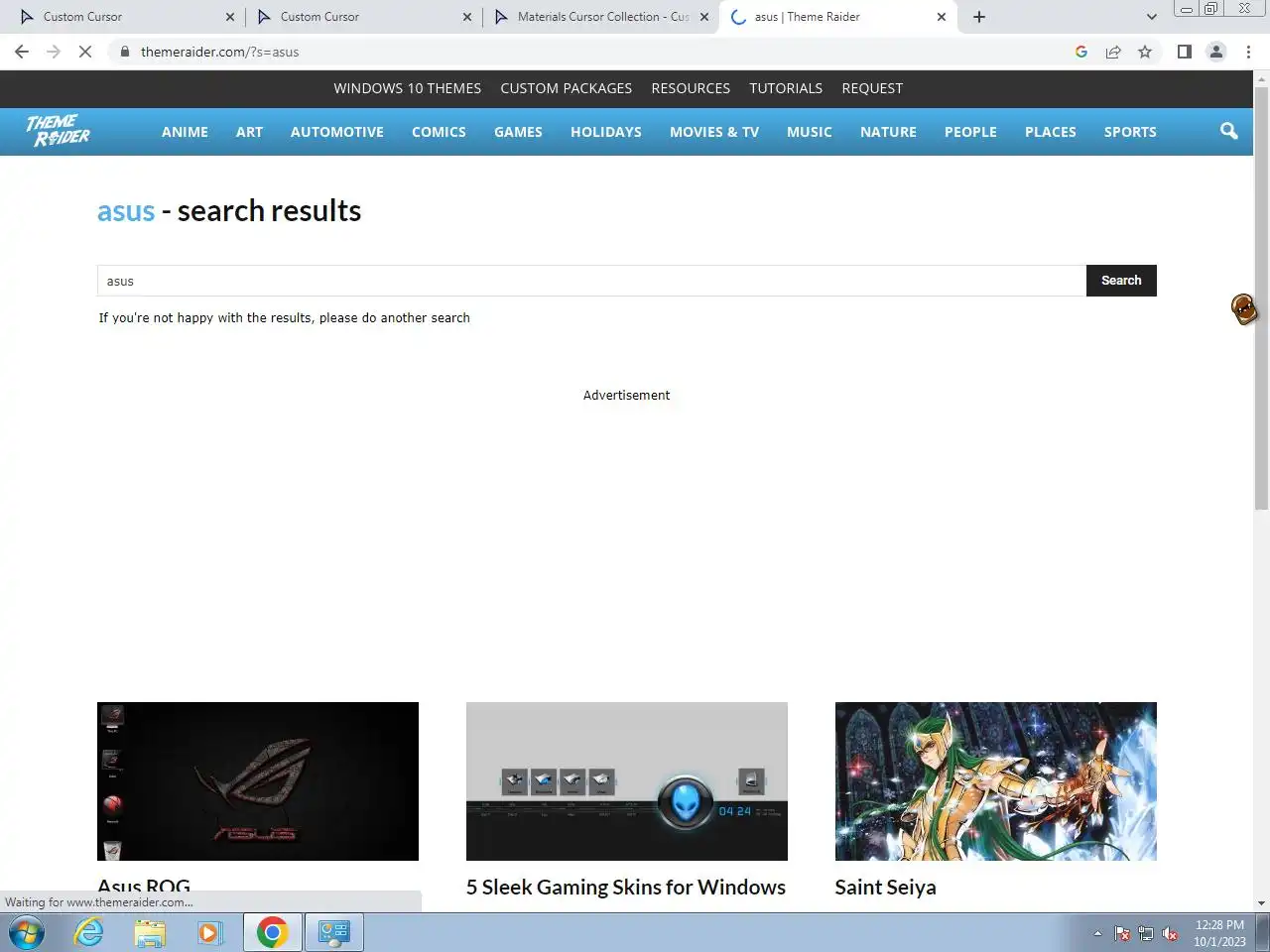1270x952 pixels.
Task: Select the Holidays category
Action: click(x=605, y=132)
